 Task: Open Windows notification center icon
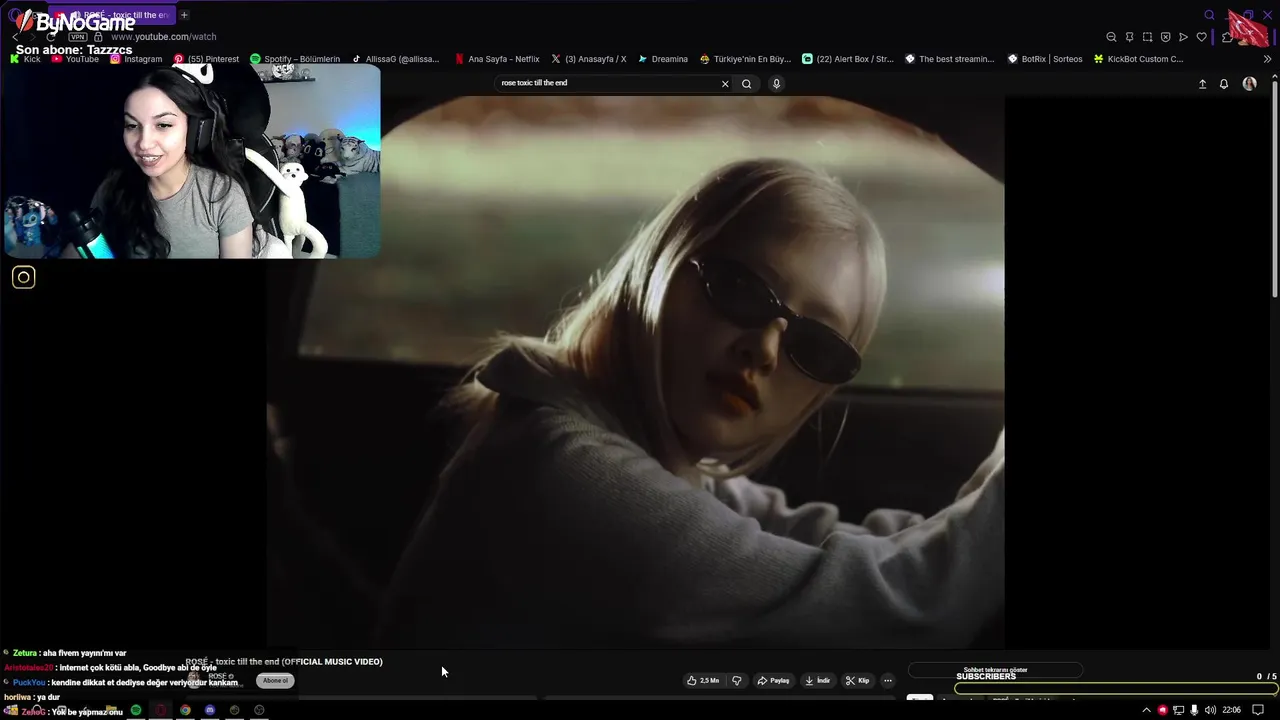(1258, 710)
